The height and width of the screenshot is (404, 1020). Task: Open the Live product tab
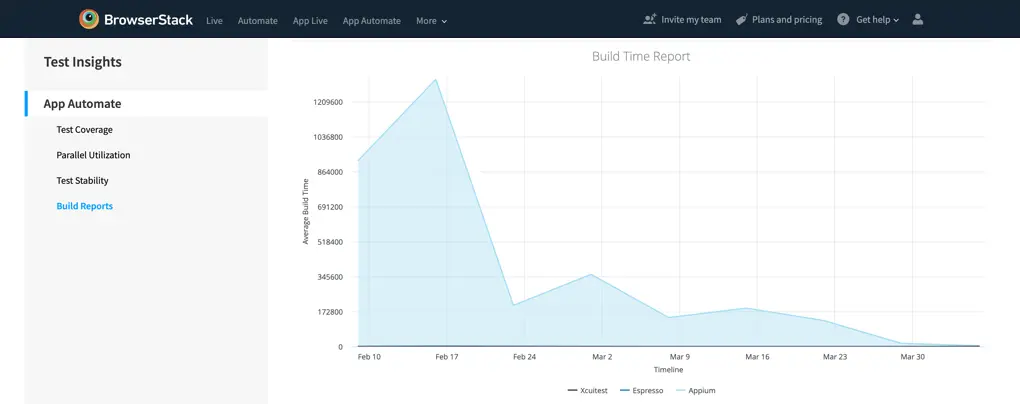click(x=214, y=20)
